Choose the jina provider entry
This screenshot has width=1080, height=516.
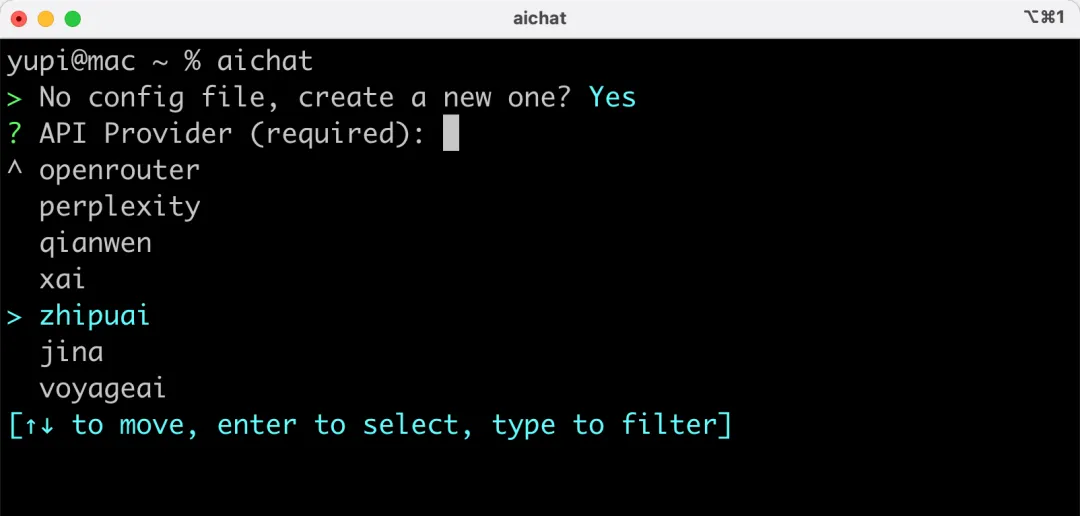click(x=71, y=352)
